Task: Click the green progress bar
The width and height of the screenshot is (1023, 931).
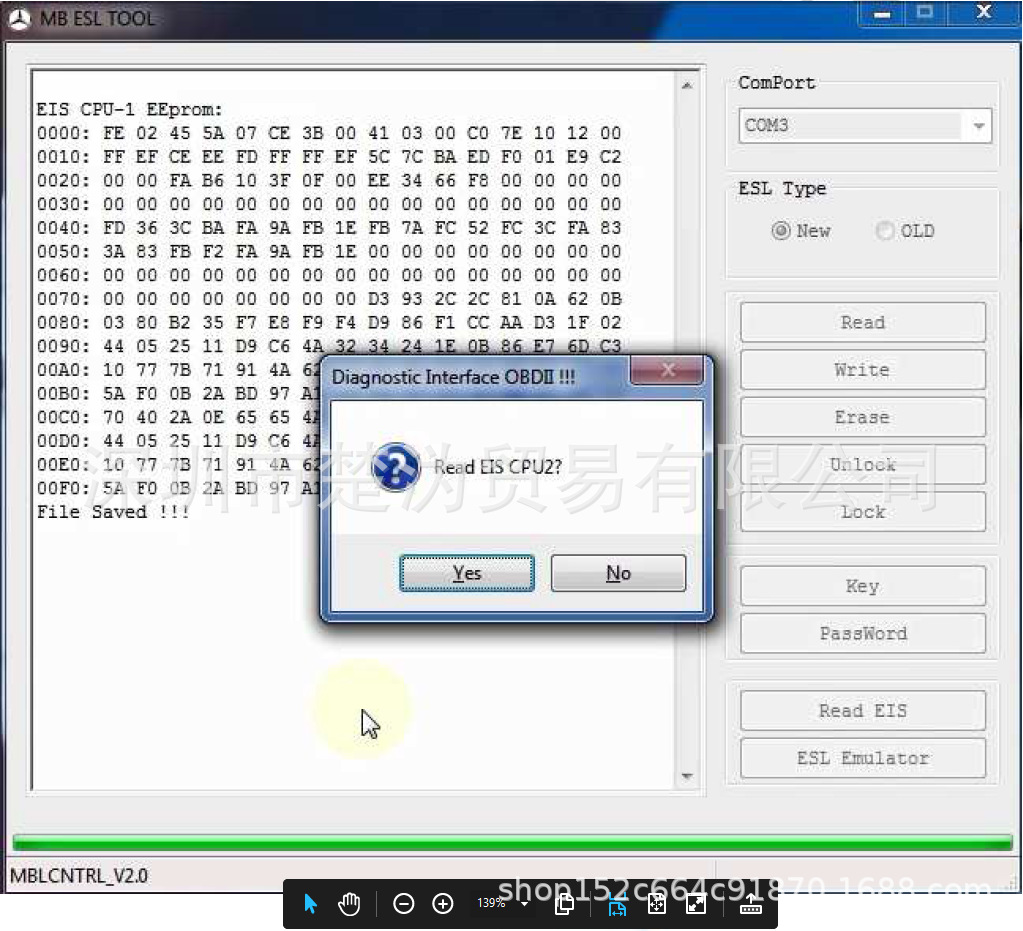Action: [x=512, y=842]
